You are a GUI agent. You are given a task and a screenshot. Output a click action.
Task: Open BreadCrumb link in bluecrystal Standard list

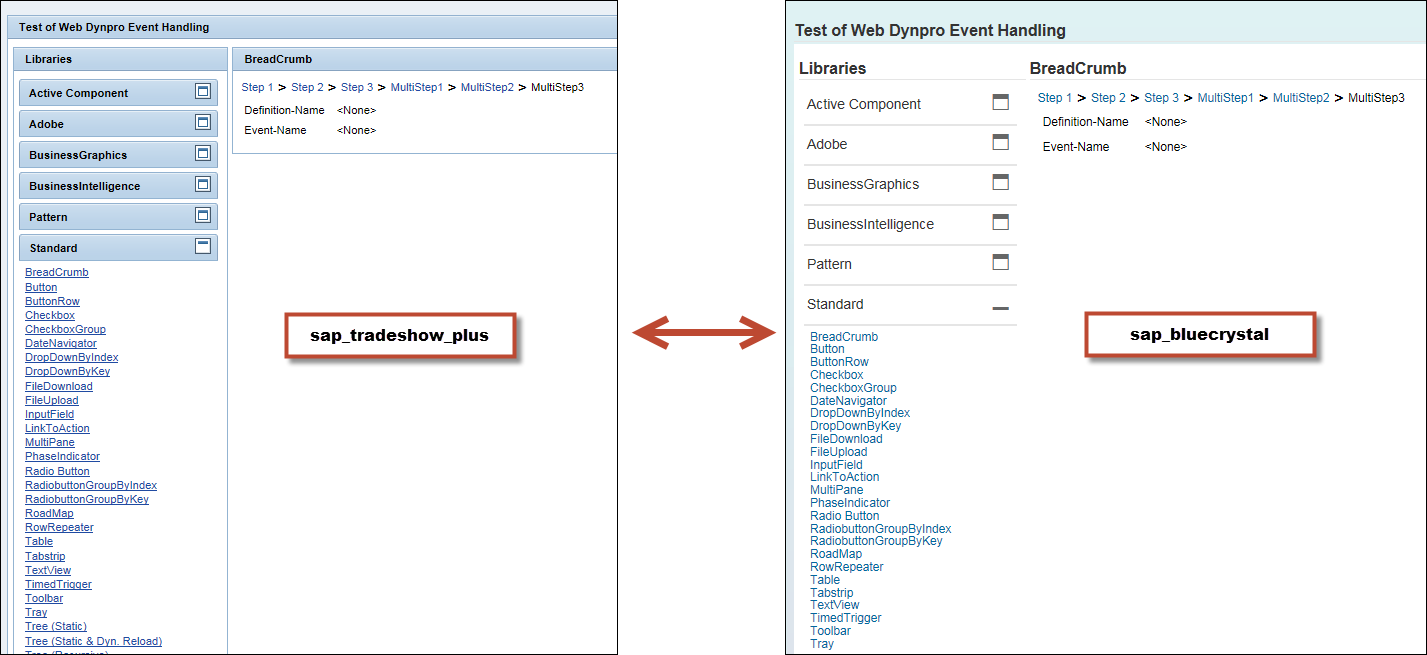844,337
